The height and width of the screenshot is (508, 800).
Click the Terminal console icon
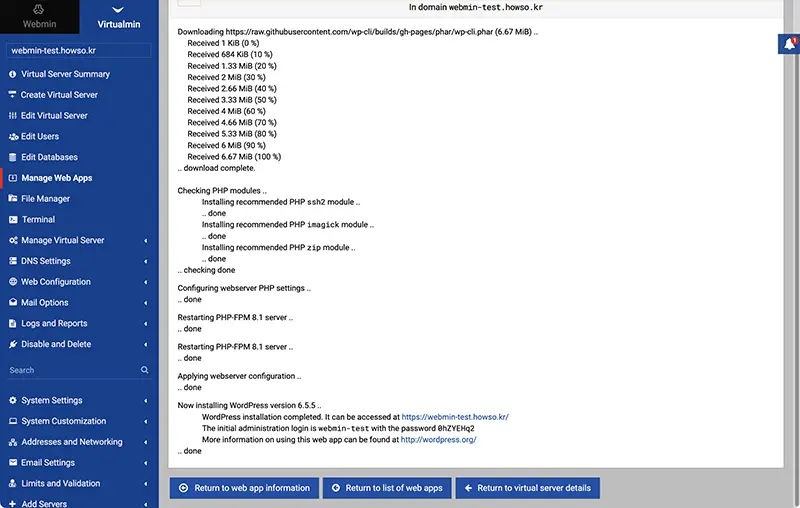click(x=13, y=219)
